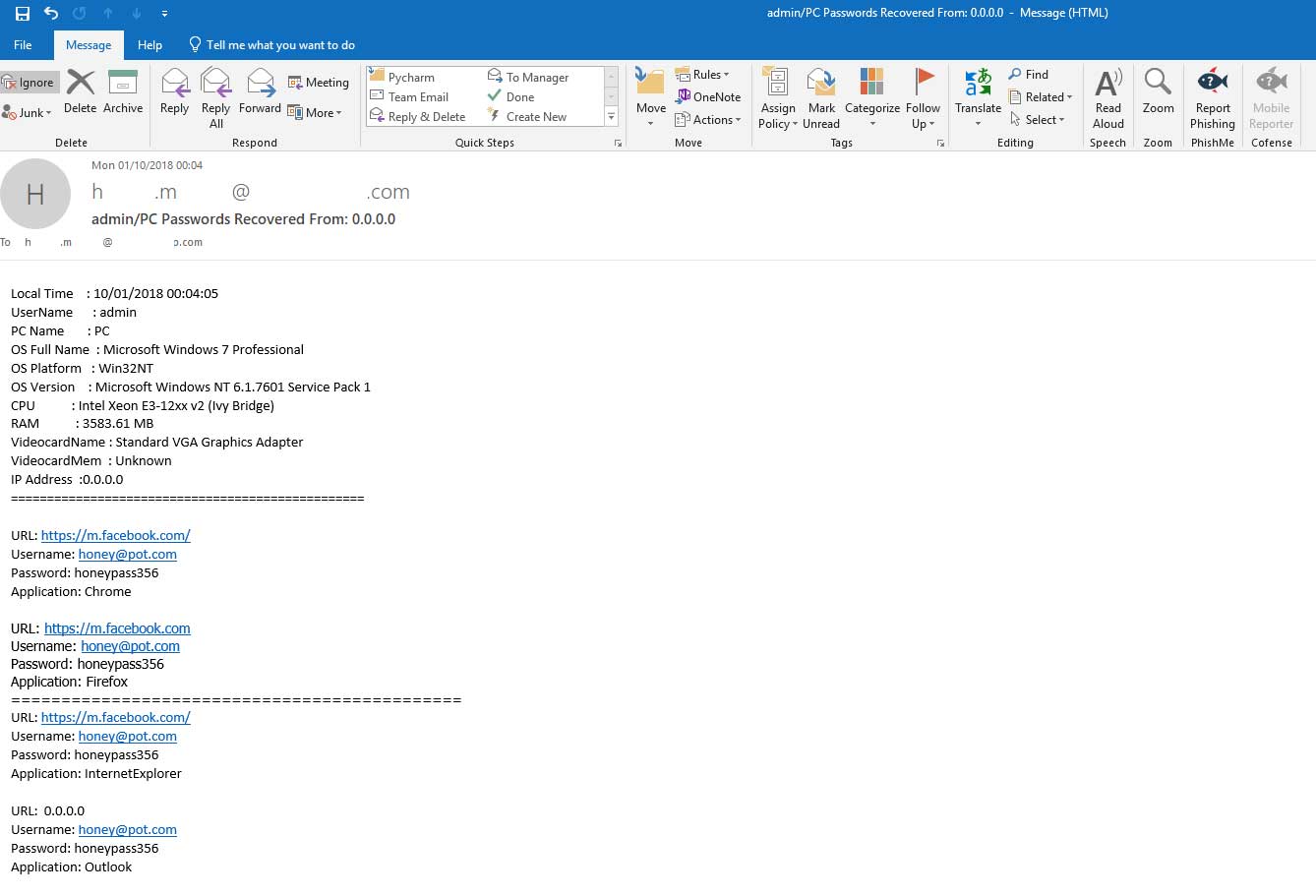Open the Rules dropdown
The width and height of the screenshot is (1316, 896).
click(702, 75)
